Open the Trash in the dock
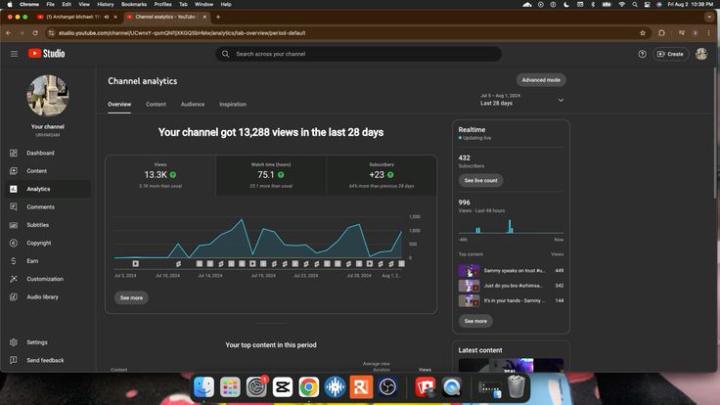The image size is (720, 405). click(516, 387)
